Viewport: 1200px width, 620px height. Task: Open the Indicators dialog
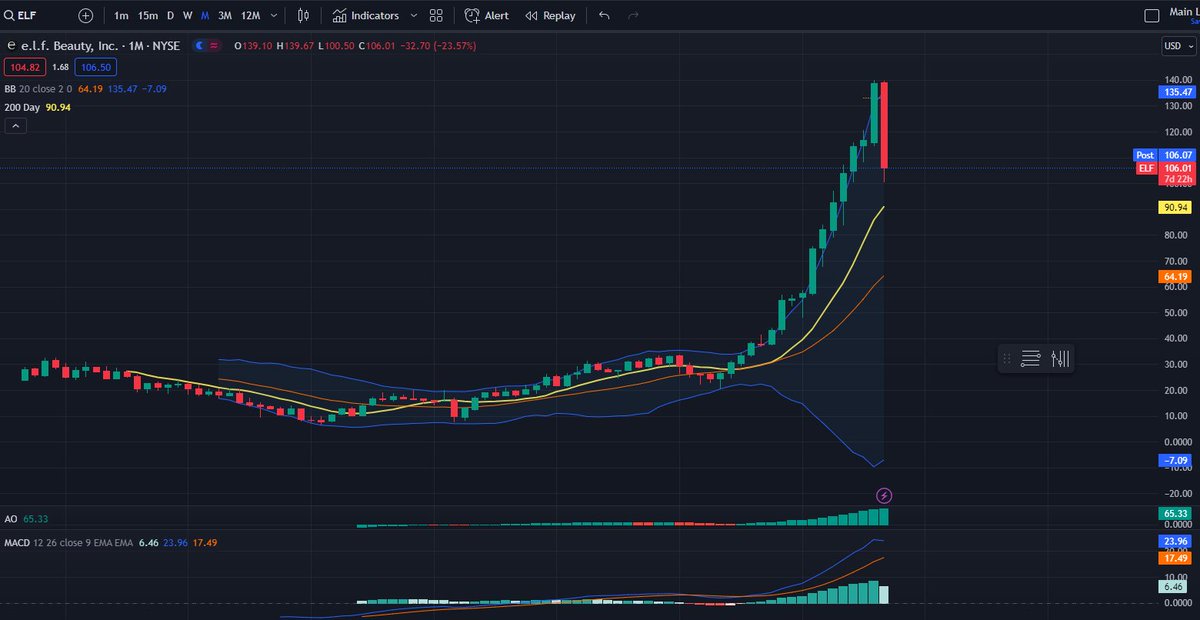point(366,15)
